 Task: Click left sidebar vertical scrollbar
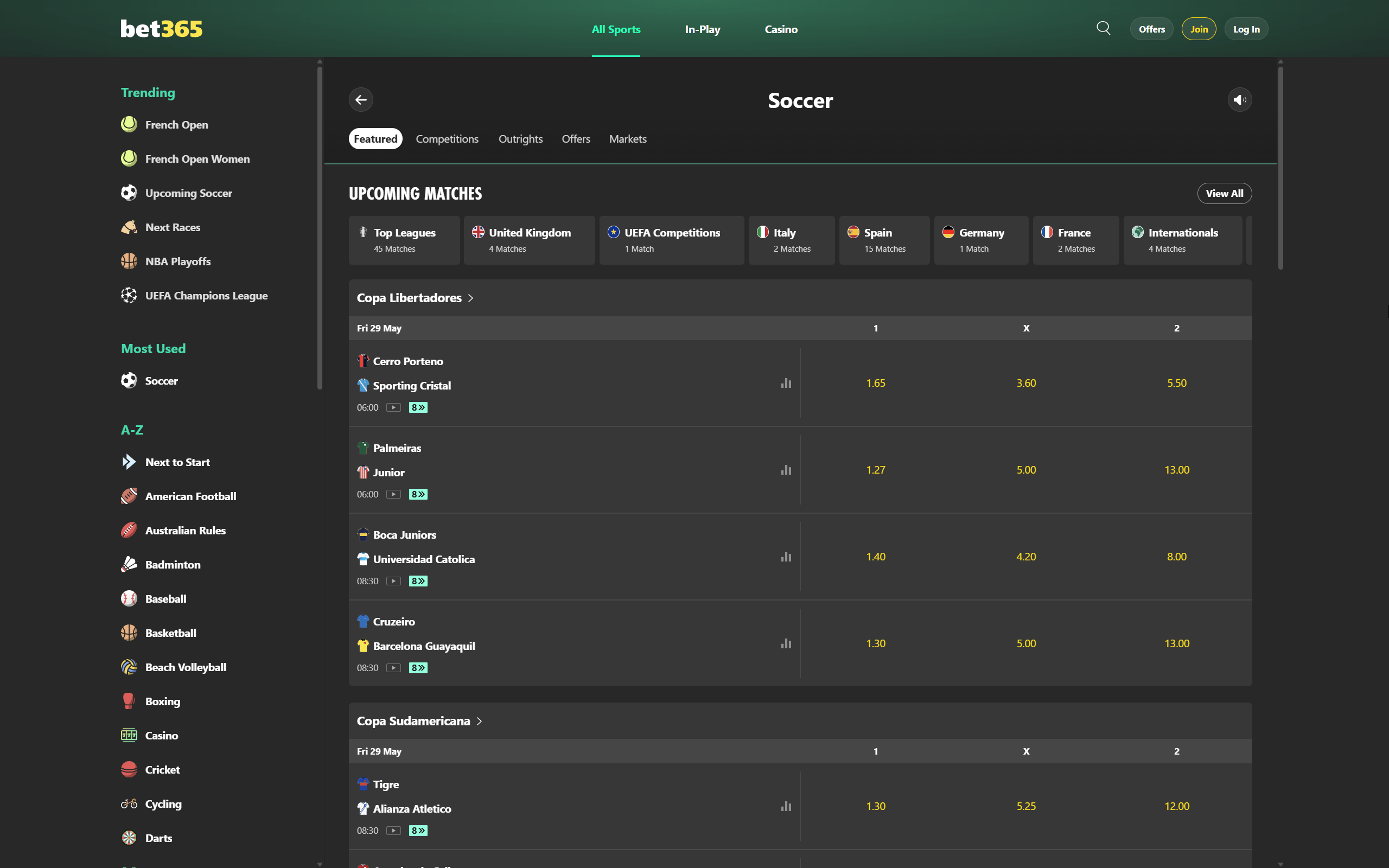coord(320,228)
